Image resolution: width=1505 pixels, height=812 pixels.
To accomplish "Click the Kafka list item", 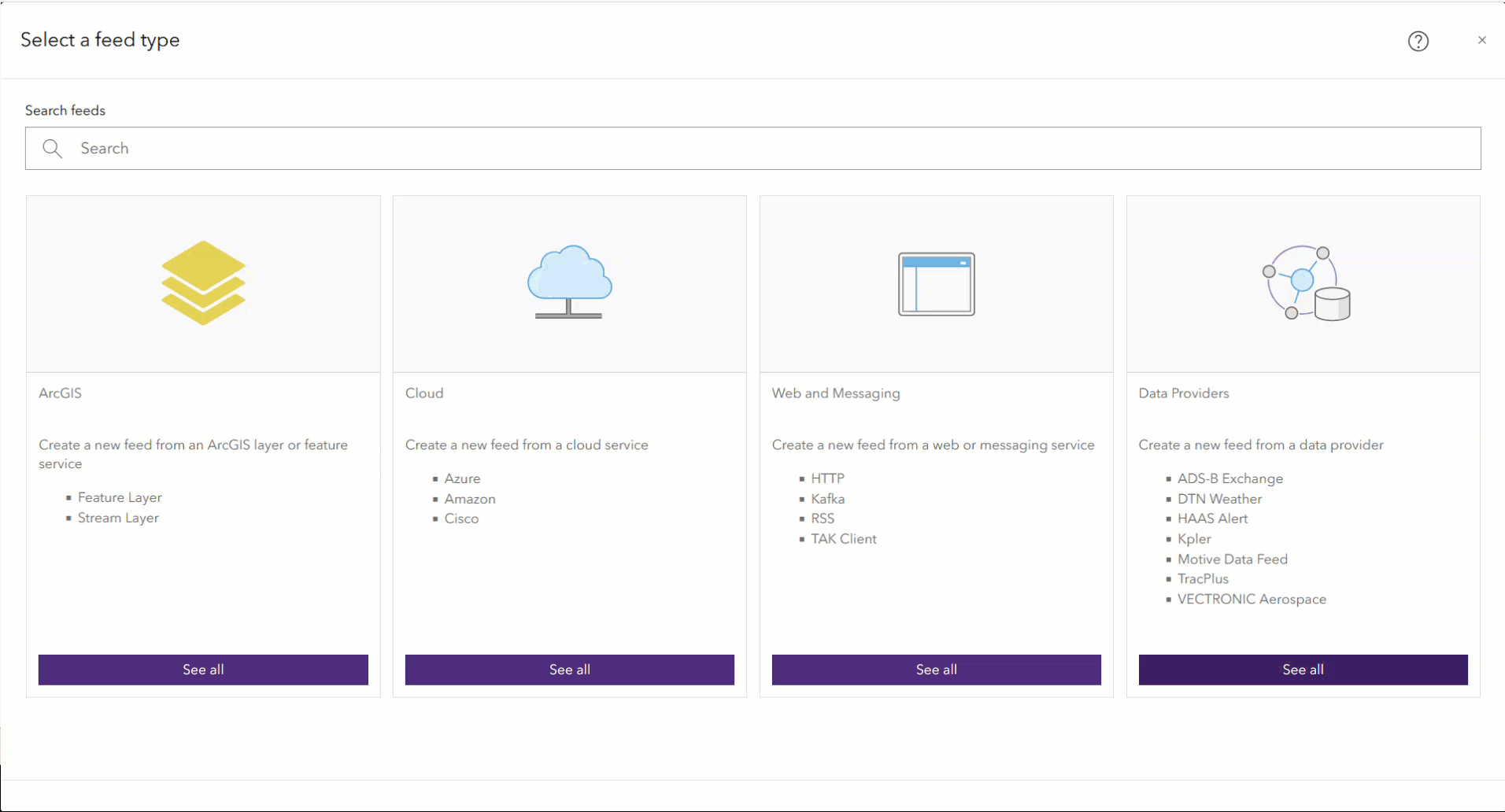I will tap(827, 499).
